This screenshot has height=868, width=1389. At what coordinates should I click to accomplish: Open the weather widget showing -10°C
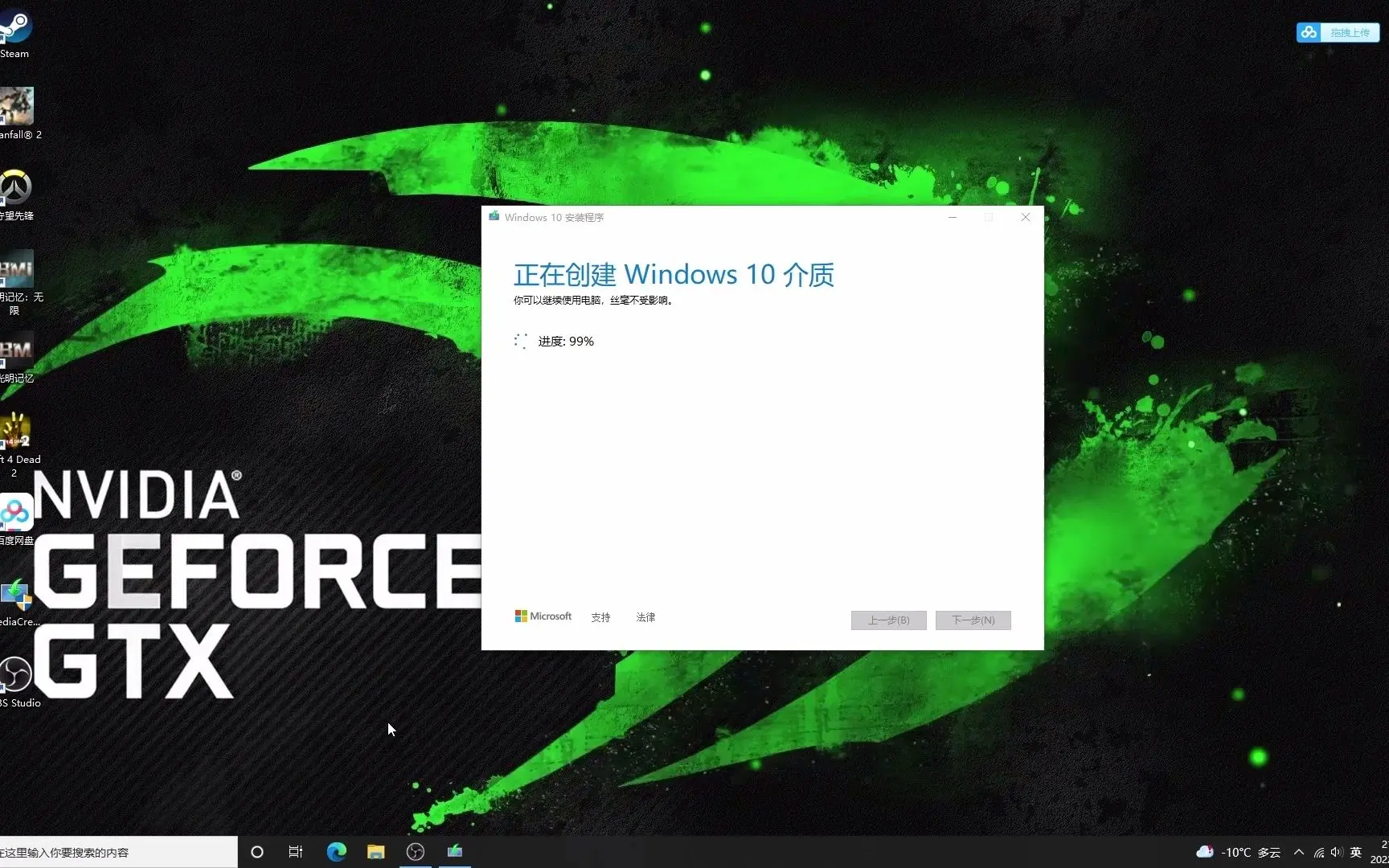pos(1239,852)
